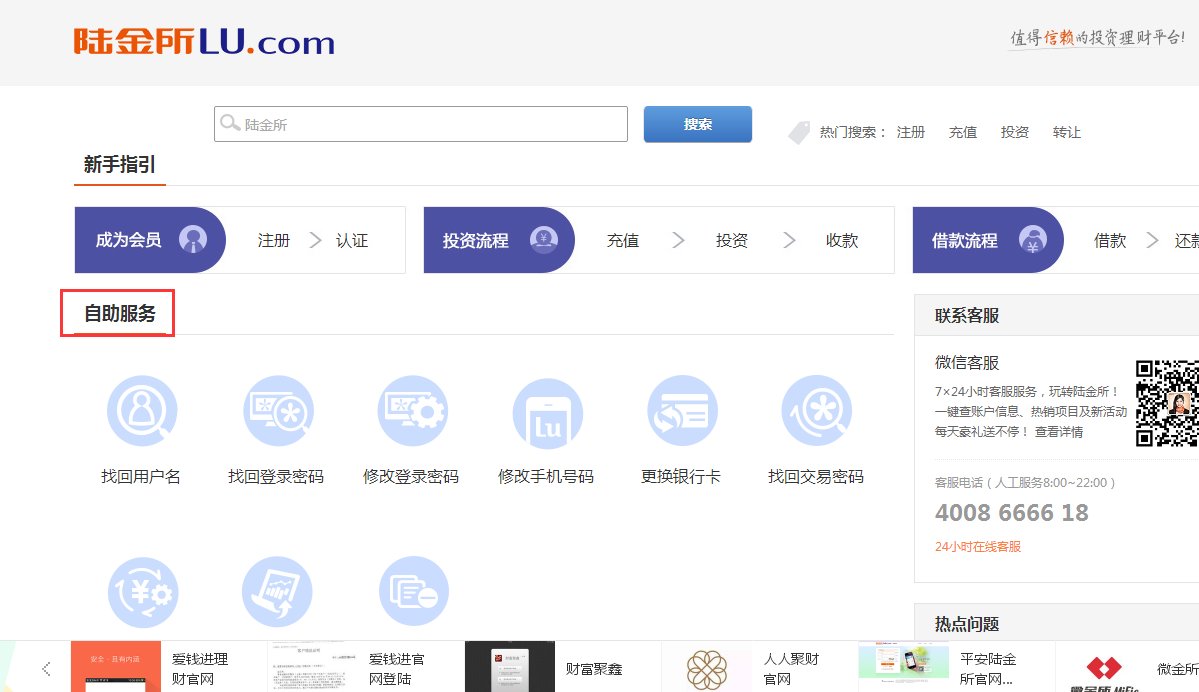Open the 找回登录密码 password-recovery icon
Image resolution: width=1199 pixels, height=692 pixels.
click(278, 410)
